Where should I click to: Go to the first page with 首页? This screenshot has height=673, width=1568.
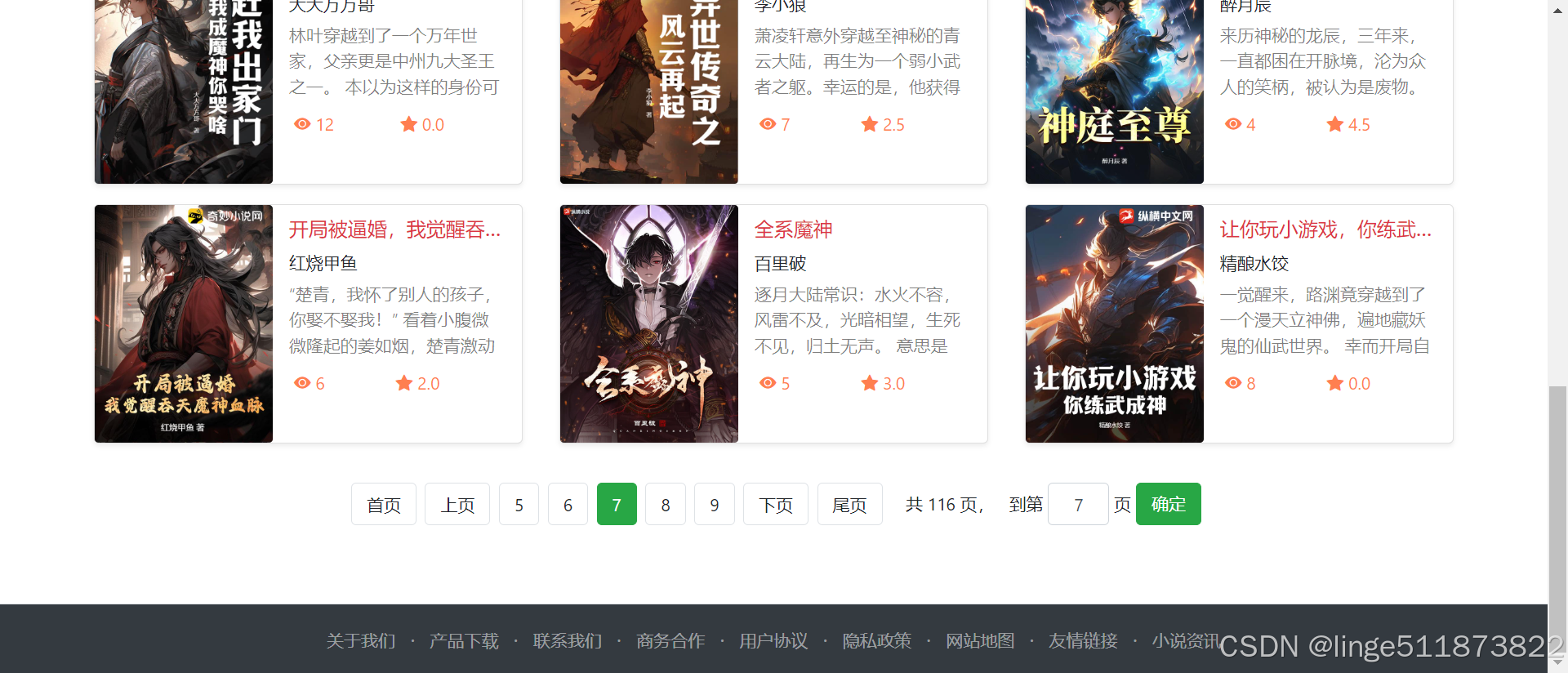(x=384, y=504)
